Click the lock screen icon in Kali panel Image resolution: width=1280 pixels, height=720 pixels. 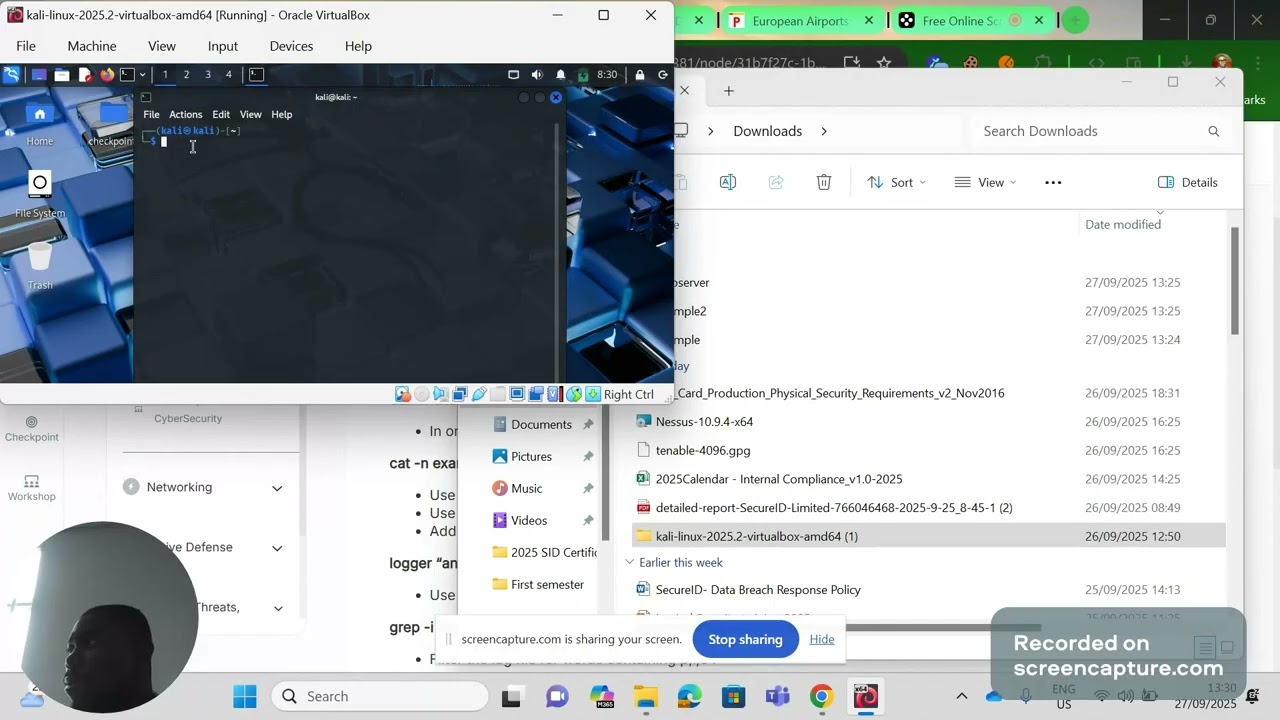pyautogui.click(x=640, y=74)
